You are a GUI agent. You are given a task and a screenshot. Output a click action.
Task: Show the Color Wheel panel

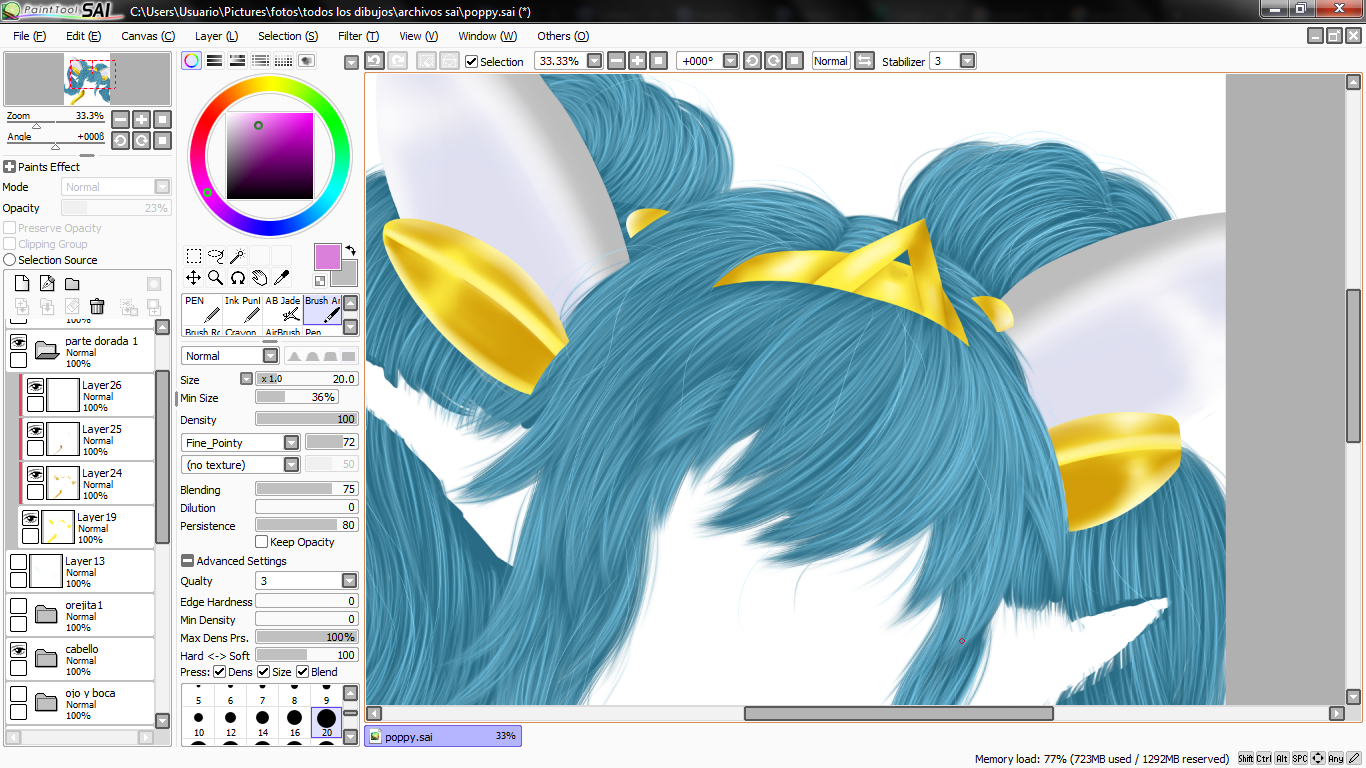191,61
